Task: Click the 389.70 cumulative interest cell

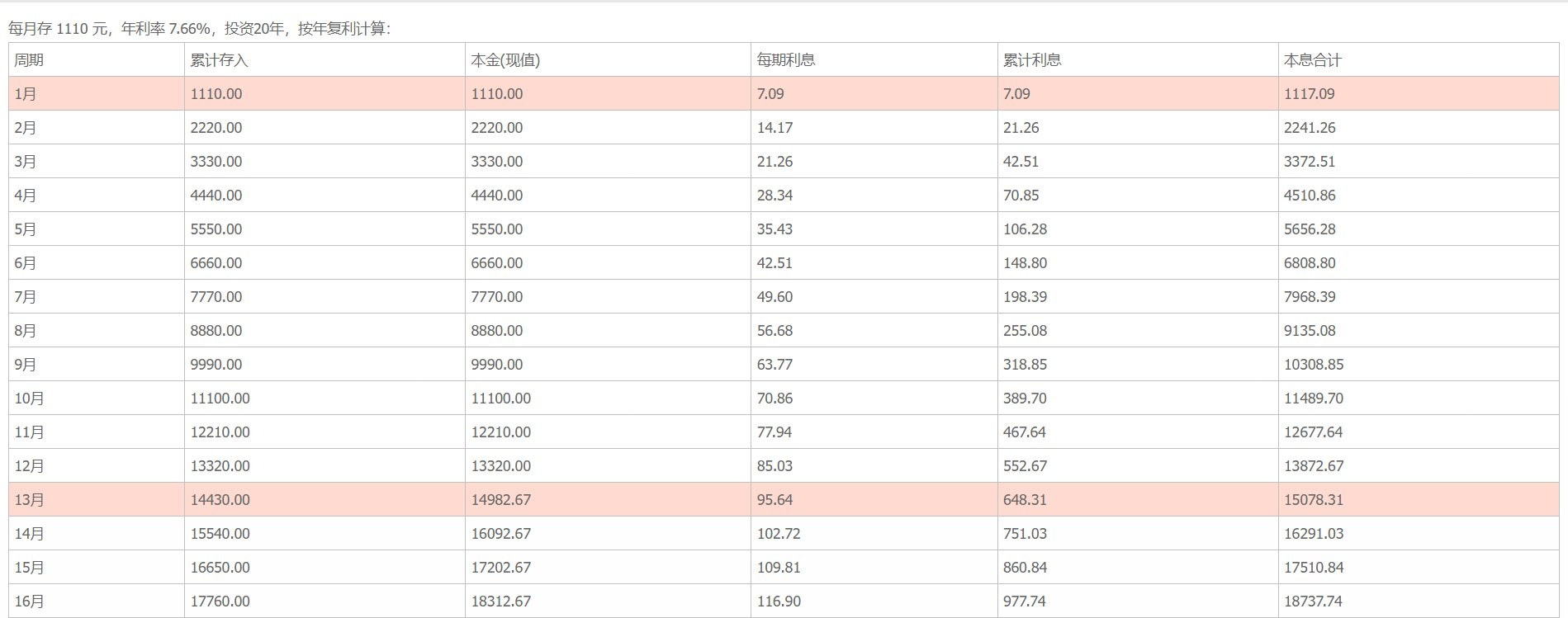Action: [1138, 399]
